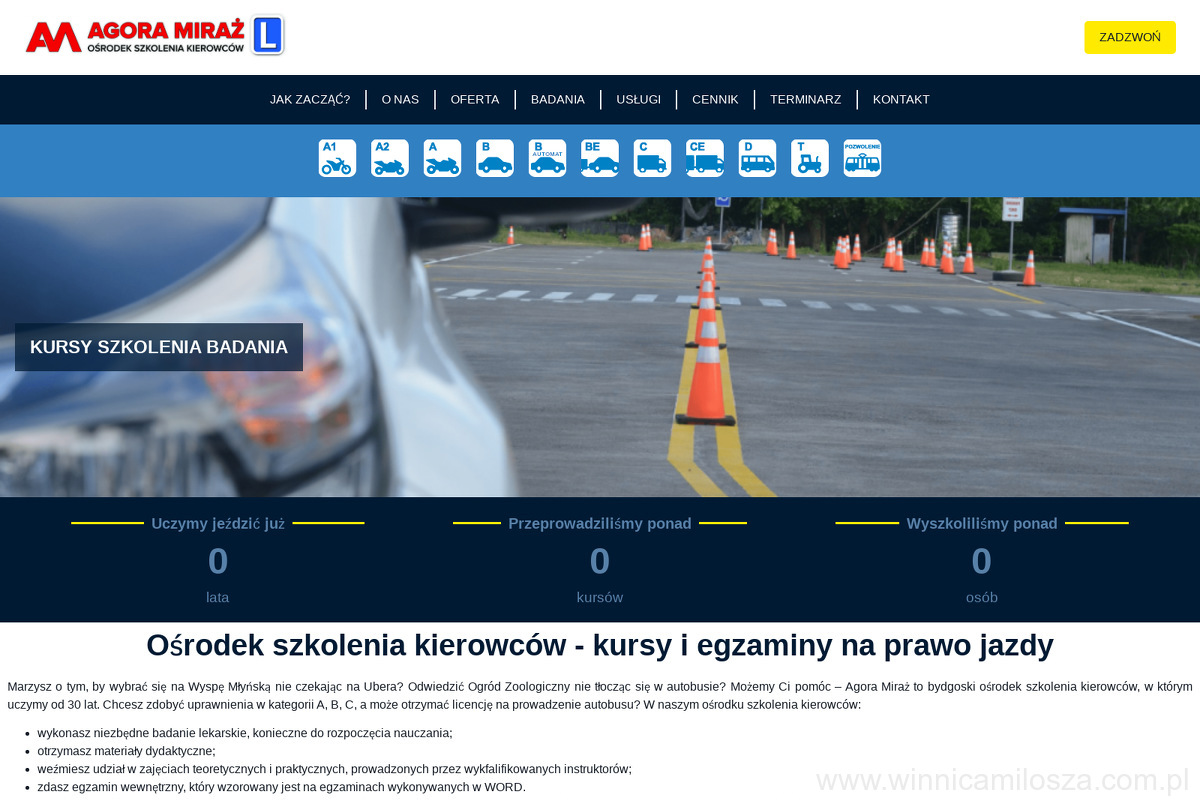Choose the B Automat car icon
The width and height of the screenshot is (1200, 800).
[547, 158]
